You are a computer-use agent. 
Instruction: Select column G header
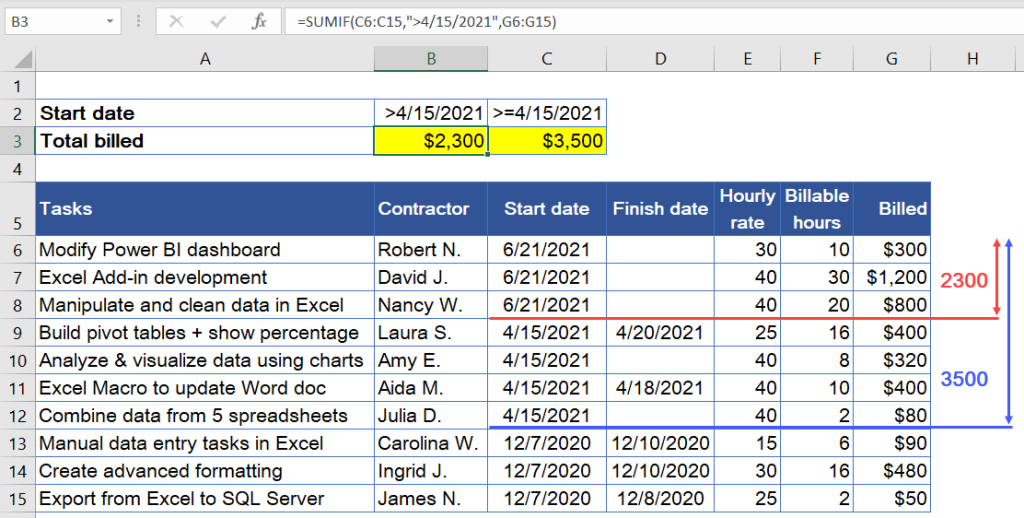[x=891, y=60]
